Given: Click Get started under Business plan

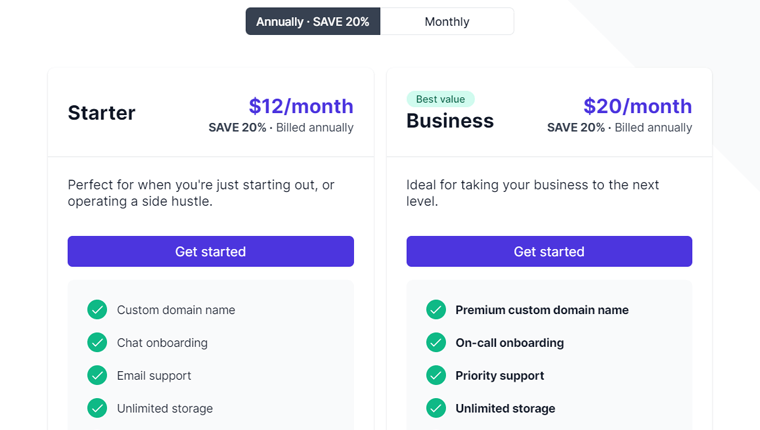Looking at the screenshot, I should 549,251.
